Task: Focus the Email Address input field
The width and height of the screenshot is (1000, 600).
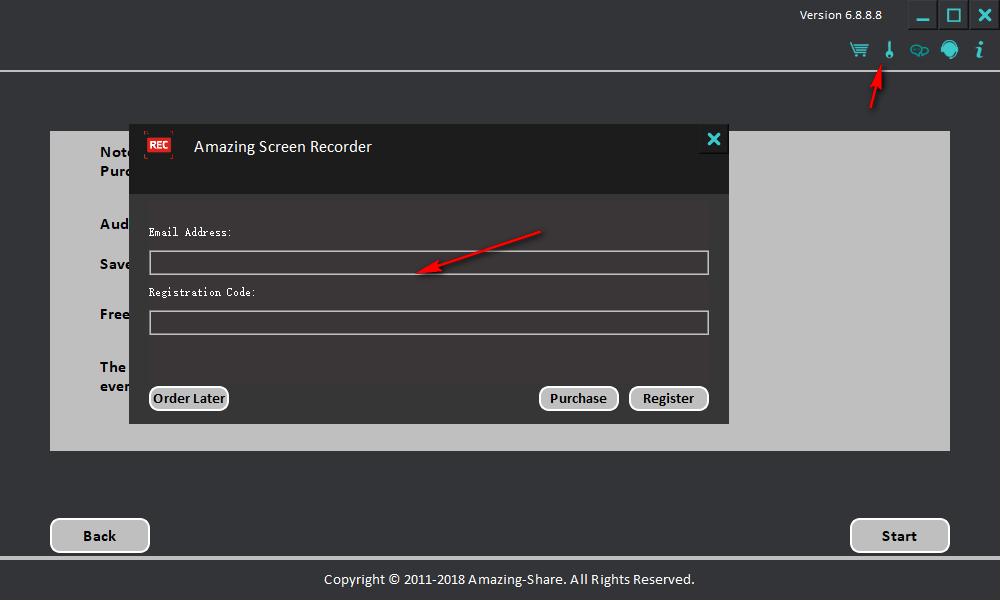Action: pyautogui.click(x=429, y=263)
